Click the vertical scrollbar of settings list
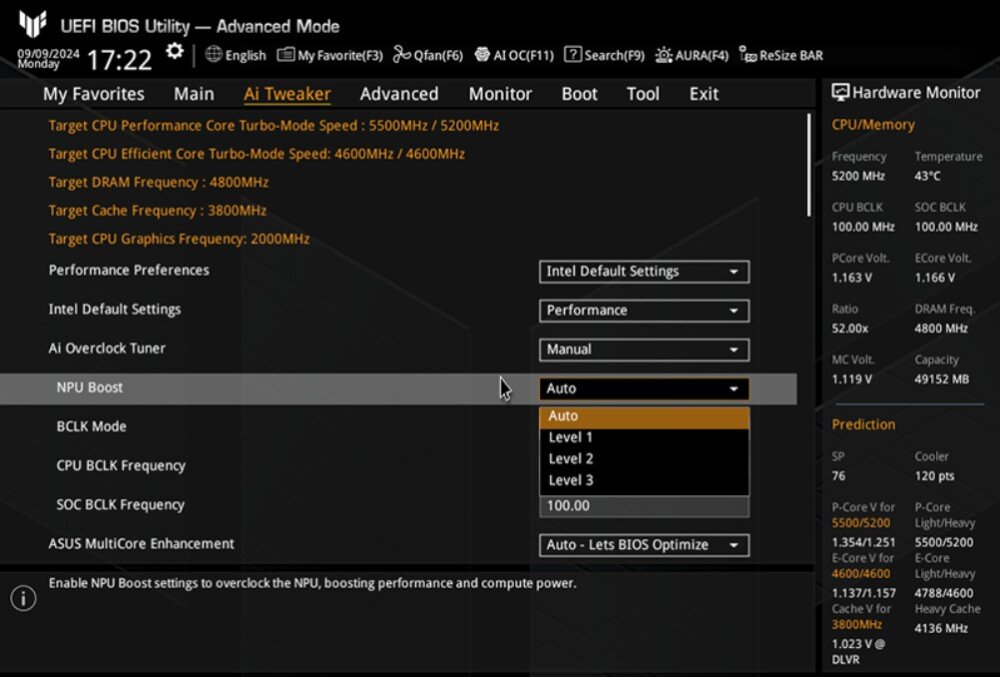Image resolution: width=1000 pixels, height=677 pixels. (x=809, y=165)
